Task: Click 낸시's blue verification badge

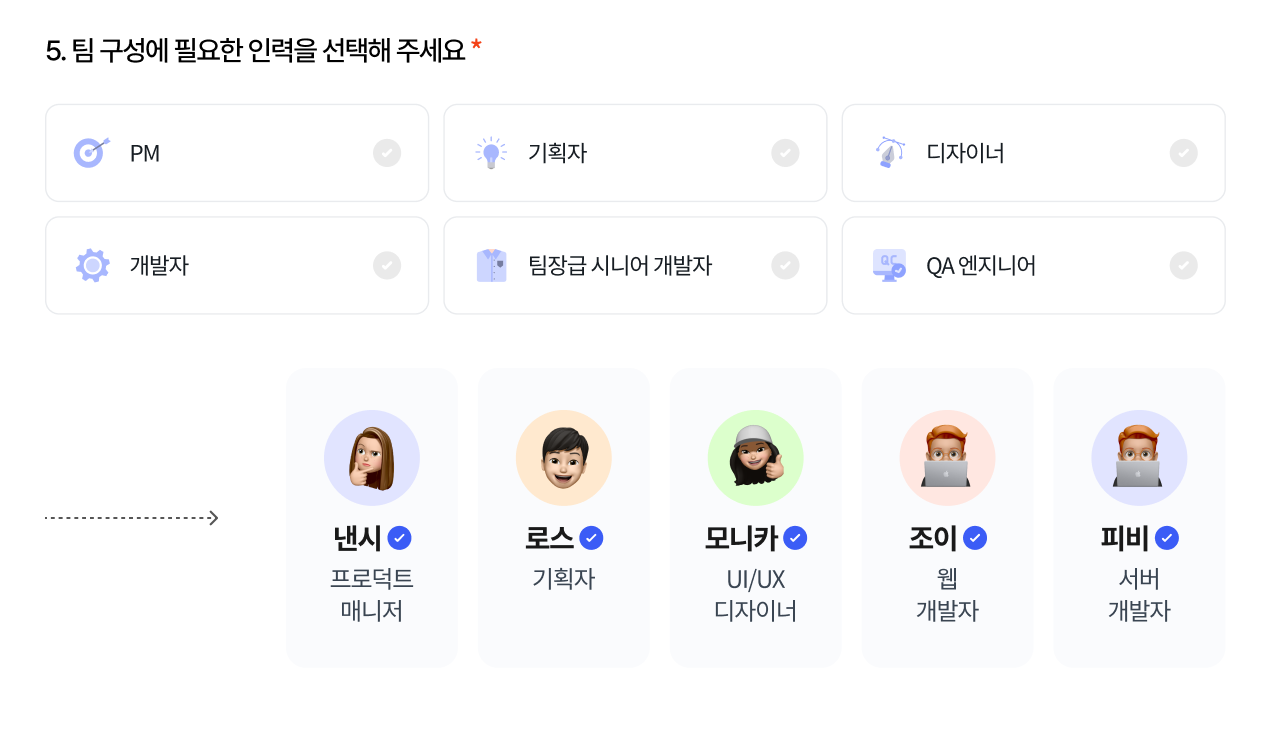Action: 399,538
